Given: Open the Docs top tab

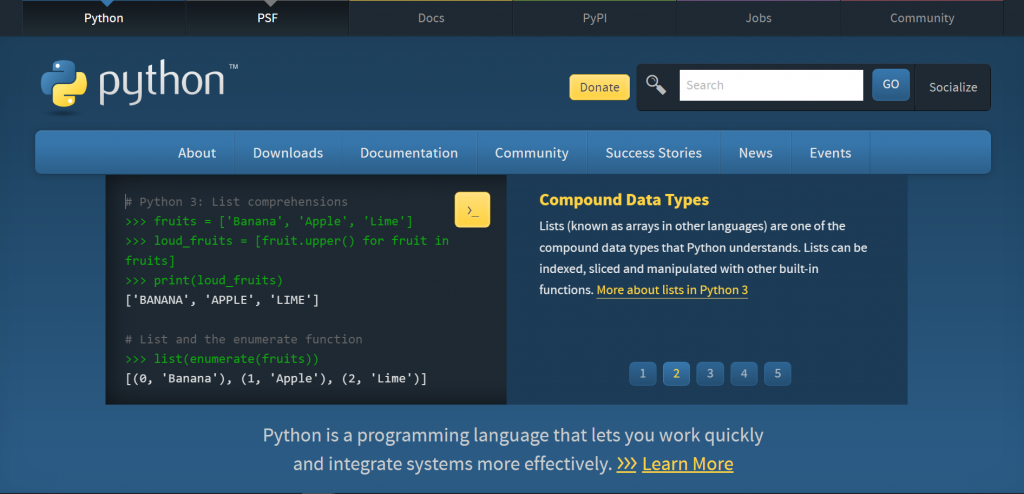Looking at the screenshot, I should pos(431,18).
